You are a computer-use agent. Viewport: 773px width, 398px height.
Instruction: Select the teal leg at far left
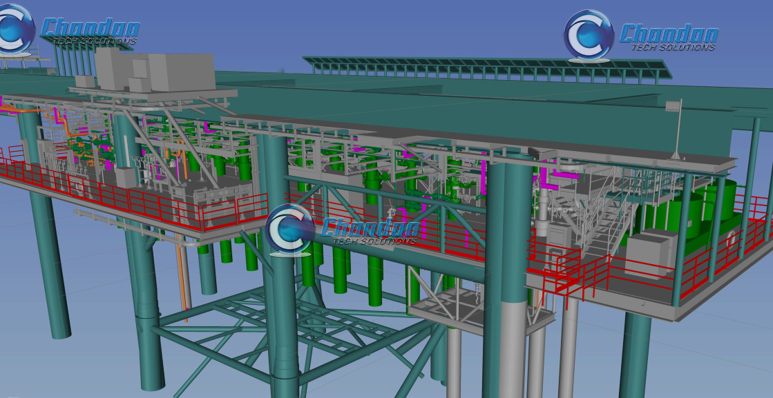click(x=45, y=222)
